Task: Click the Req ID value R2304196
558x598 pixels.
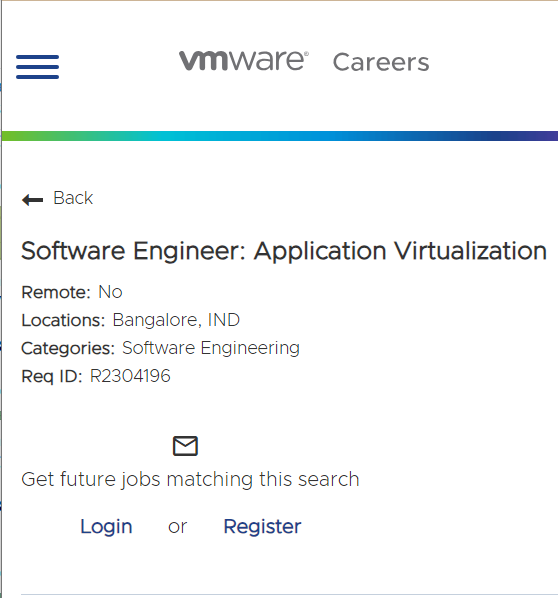Action: [x=130, y=376]
